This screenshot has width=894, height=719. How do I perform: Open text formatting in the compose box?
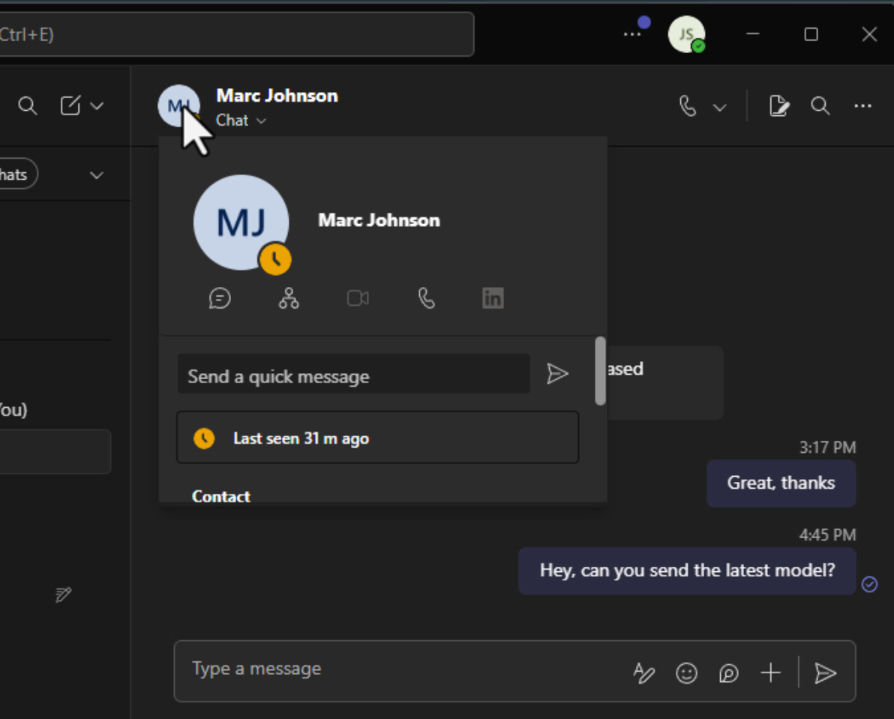click(644, 673)
